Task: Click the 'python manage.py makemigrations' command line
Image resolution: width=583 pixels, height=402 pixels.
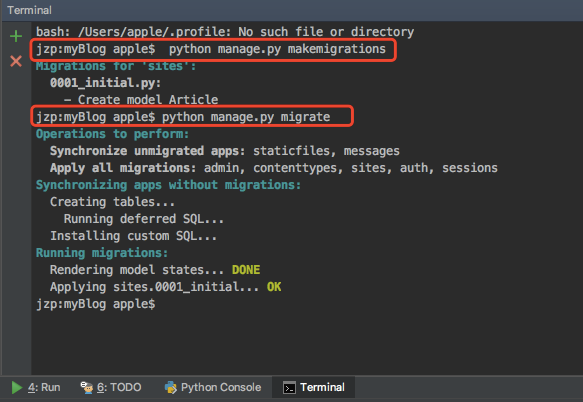Action: (211, 49)
